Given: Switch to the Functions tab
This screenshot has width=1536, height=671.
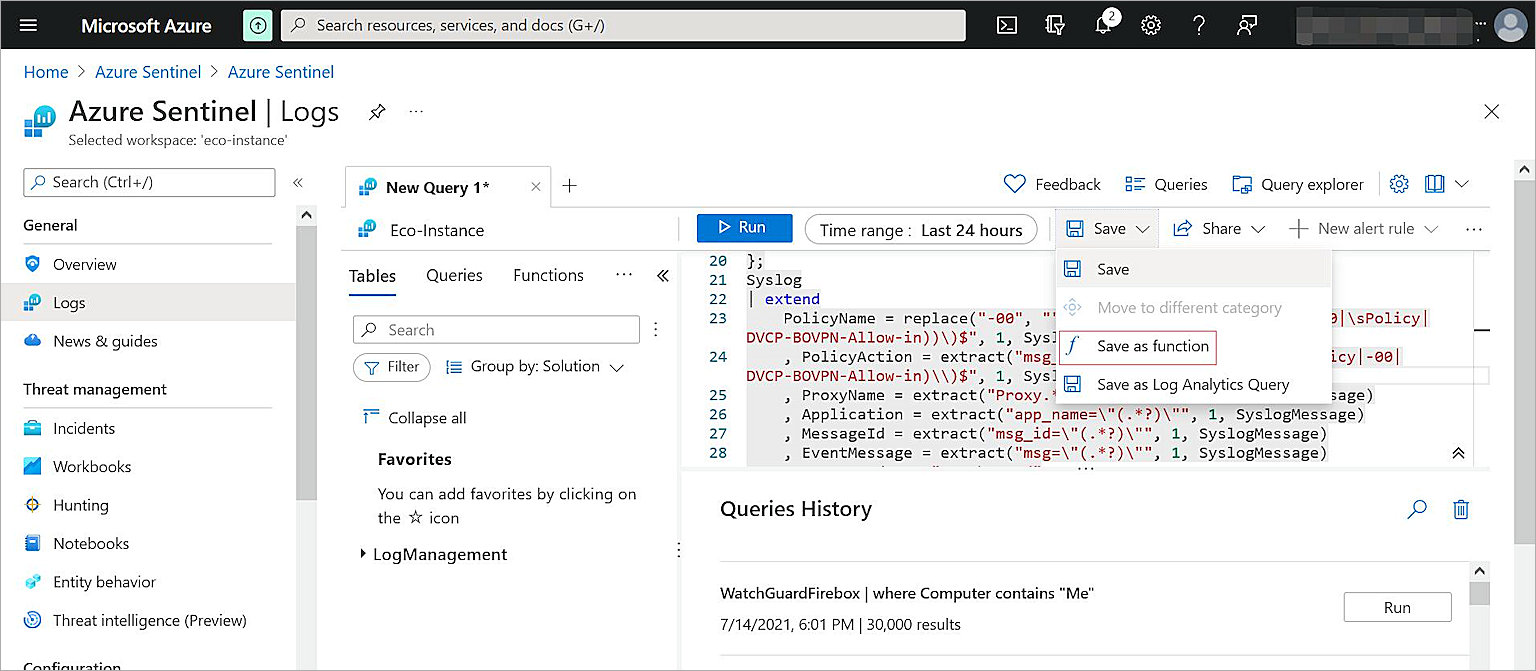Looking at the screenshot, I should click(x=548, y=276).
